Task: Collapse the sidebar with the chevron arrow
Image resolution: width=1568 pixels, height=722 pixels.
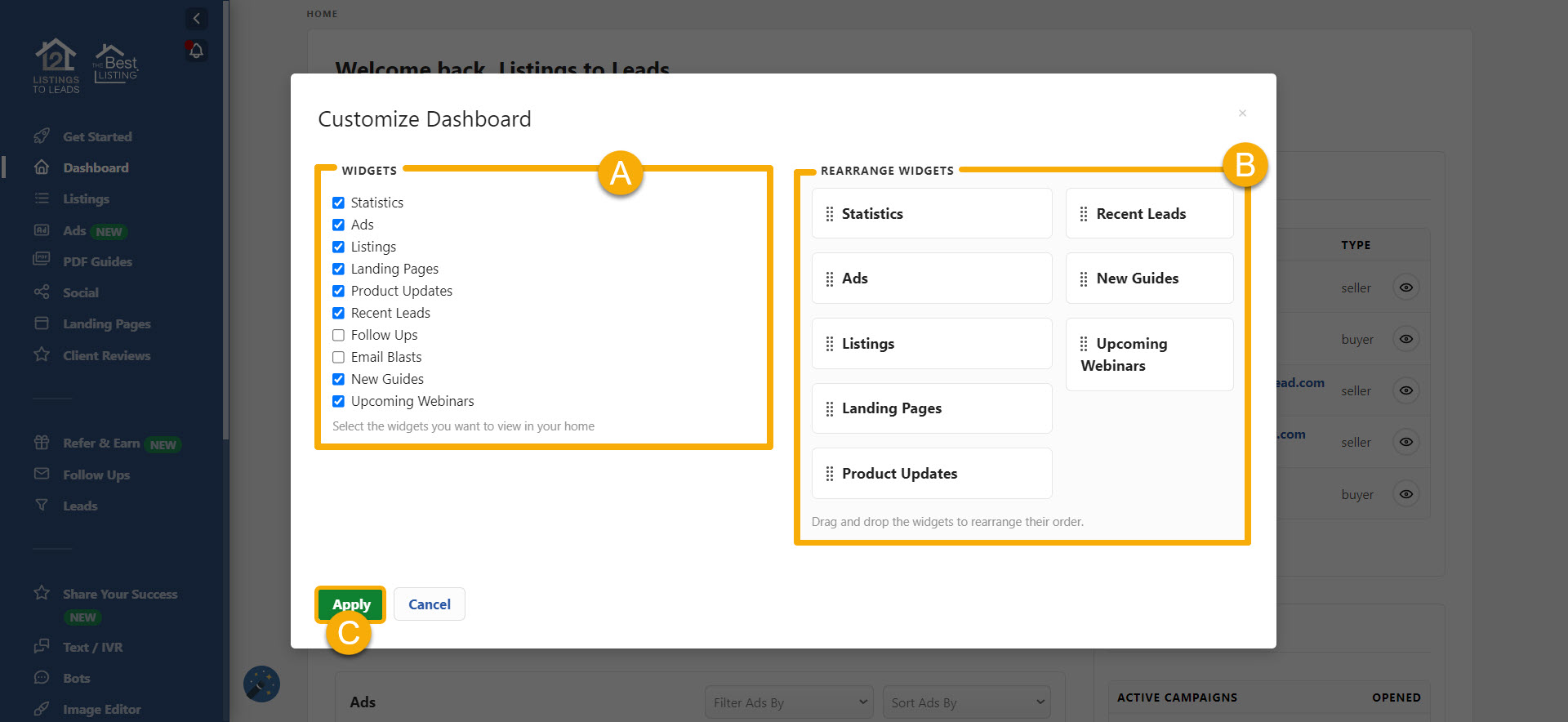Action: tap(196, 19)
